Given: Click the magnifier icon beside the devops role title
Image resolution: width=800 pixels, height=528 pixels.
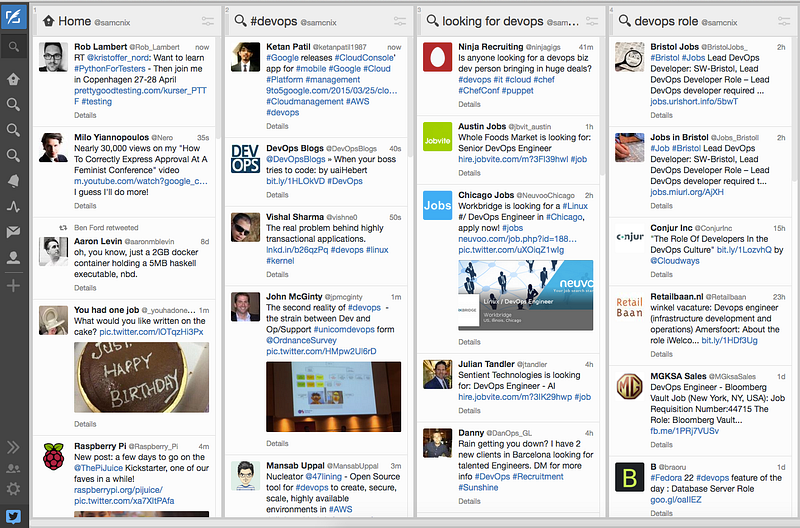Looking at the screenshot, I should tap(624, 21).
